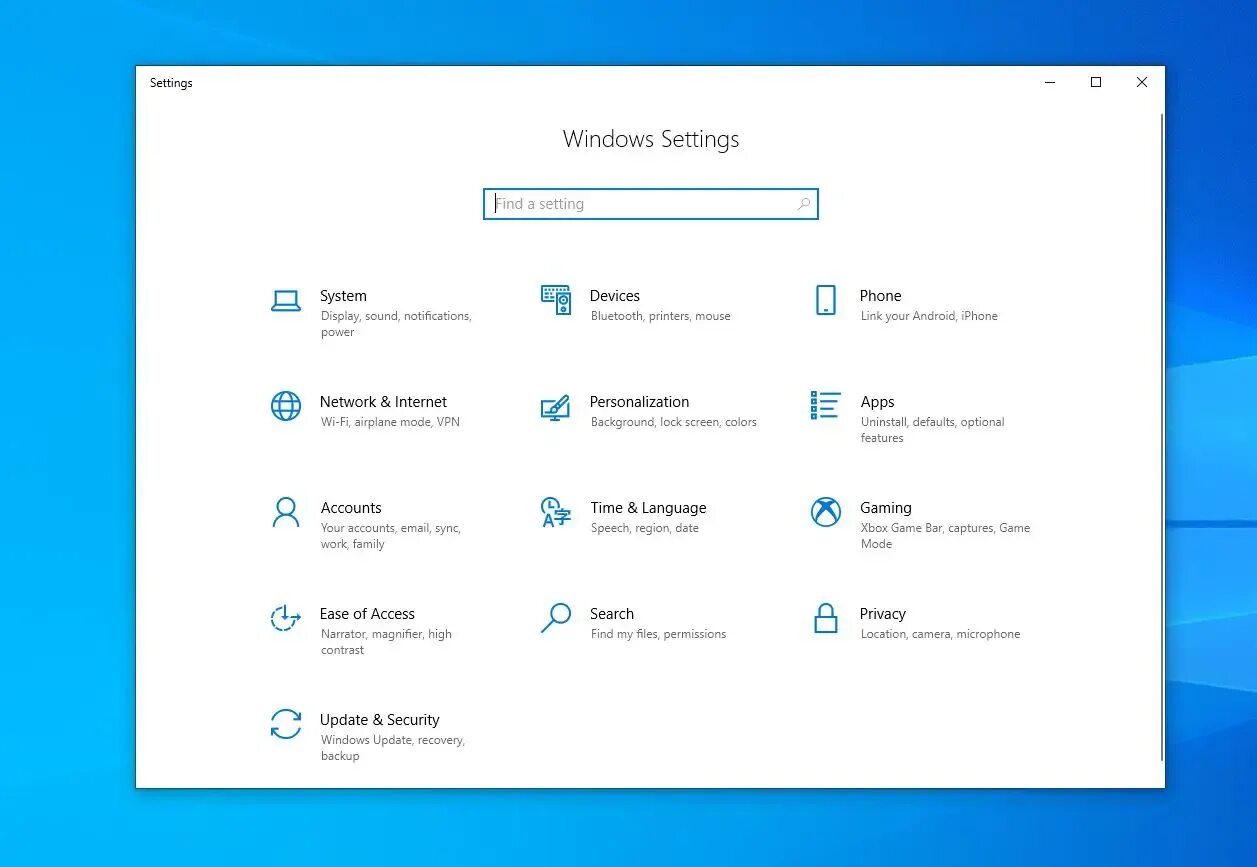Click 'Link your Android, iPhone' text
This screenshot has height=867, width=1257.
pos(929,316)
